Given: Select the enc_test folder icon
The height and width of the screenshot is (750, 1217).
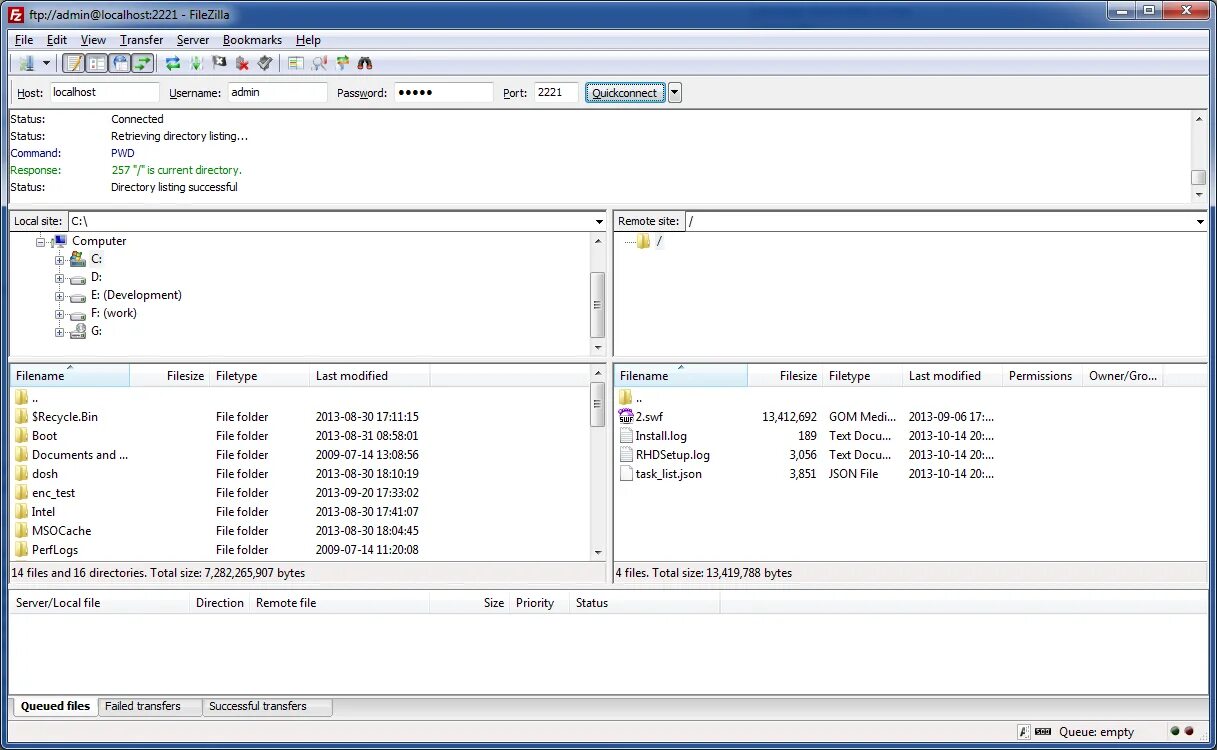Looking at the screenshot, I should click(22, 493).
